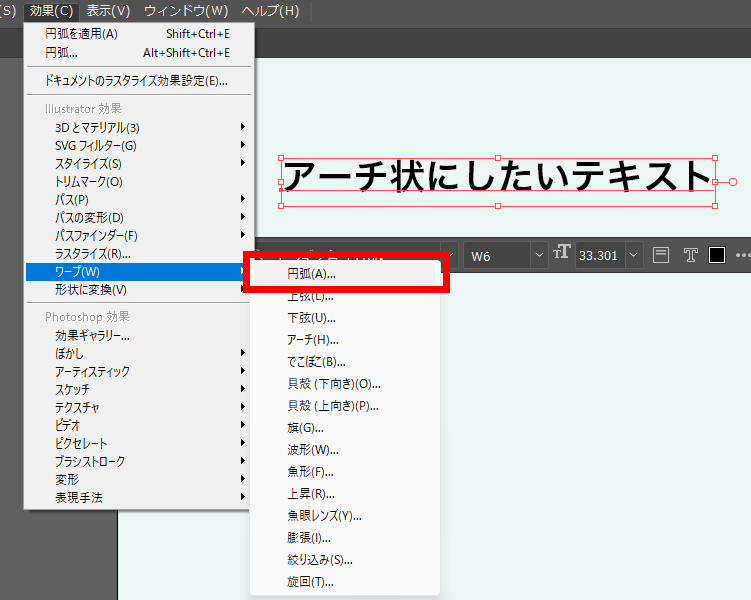Viewport: 751px width, 600px height.
Task: Open the ヘルプ(H) menu
Action: pyautogui.click(x=270, y=11)
